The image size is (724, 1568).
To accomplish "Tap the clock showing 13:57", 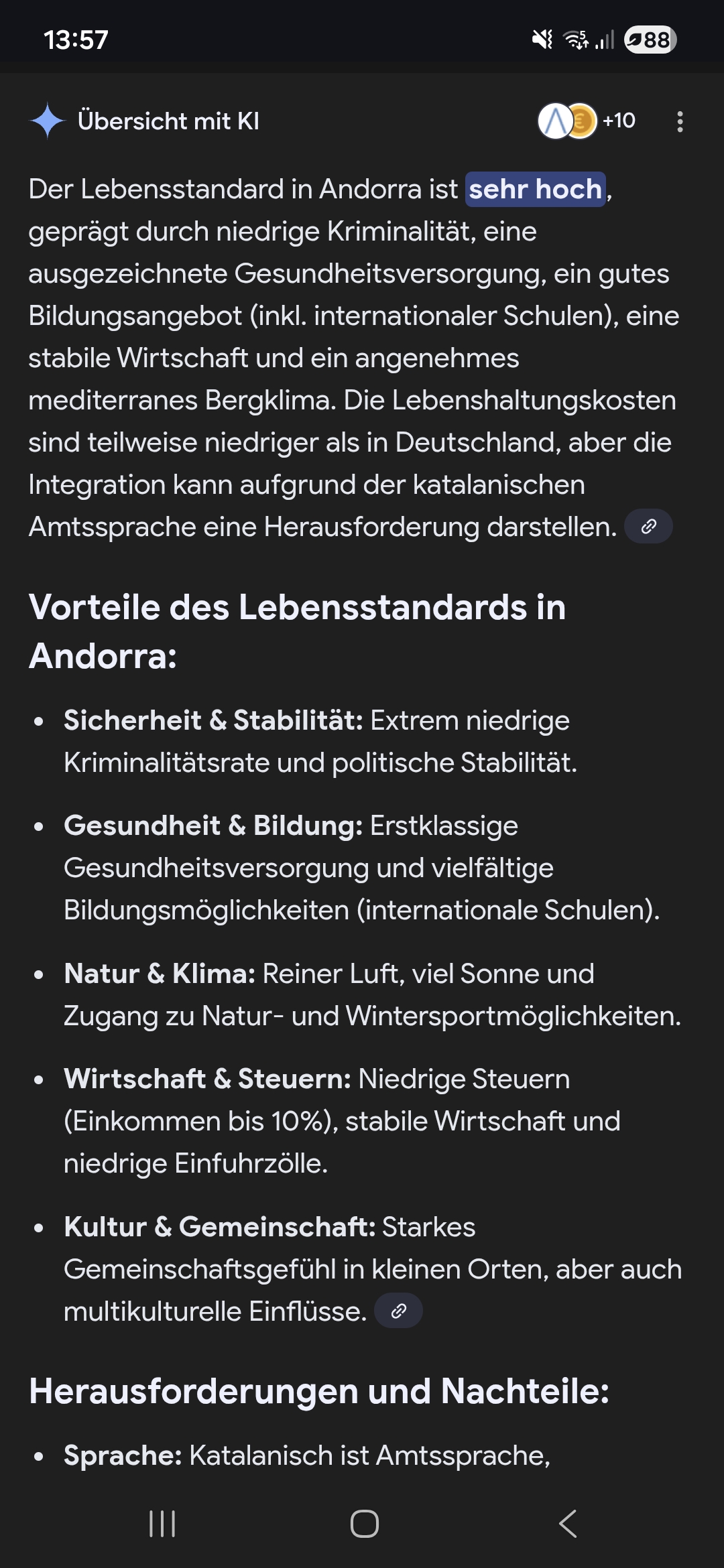I will point(76,40).
